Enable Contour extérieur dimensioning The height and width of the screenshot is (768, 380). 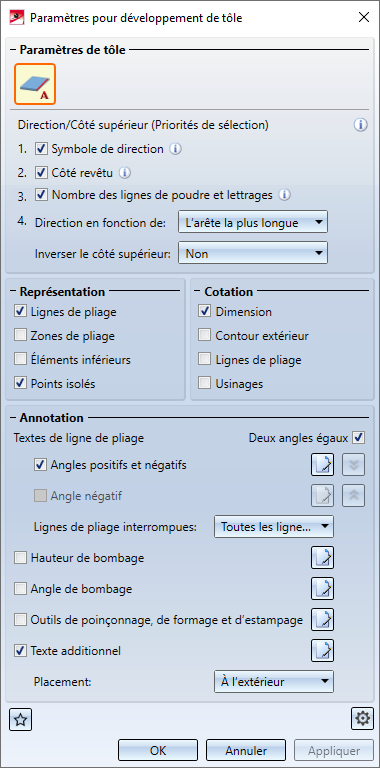pyautogui.click(x=205, y=336)
